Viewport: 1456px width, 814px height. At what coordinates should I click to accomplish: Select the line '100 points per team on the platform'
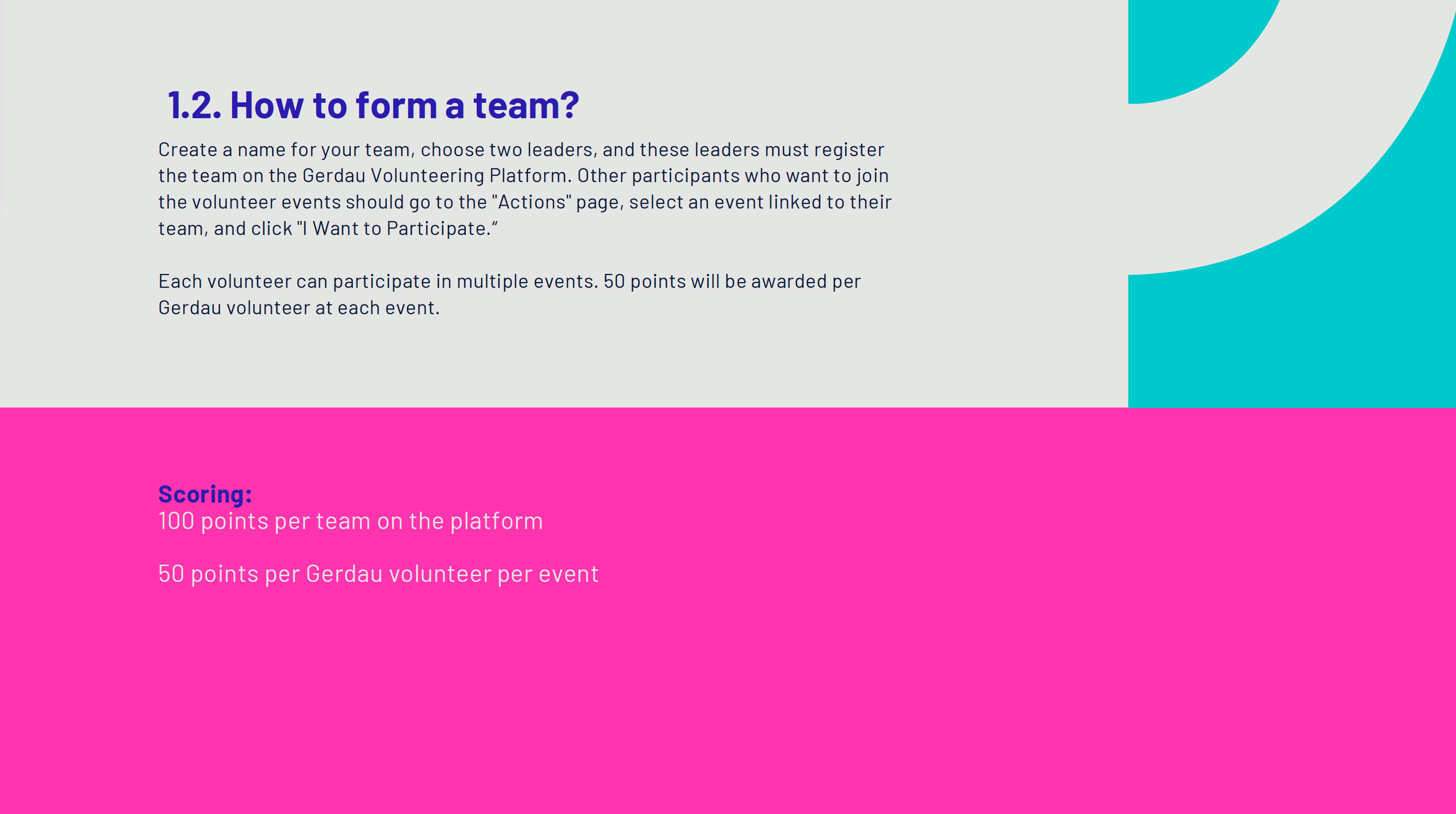click(x=350, y=520)
